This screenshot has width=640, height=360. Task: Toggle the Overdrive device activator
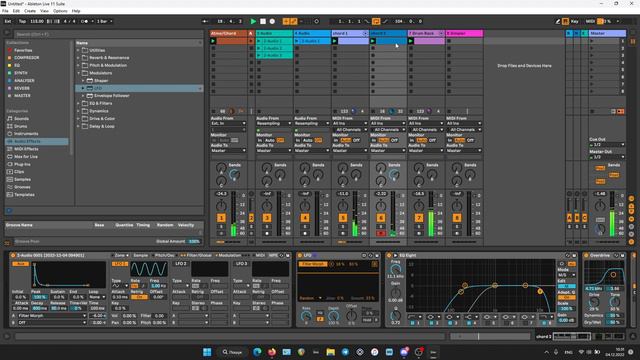587,256
